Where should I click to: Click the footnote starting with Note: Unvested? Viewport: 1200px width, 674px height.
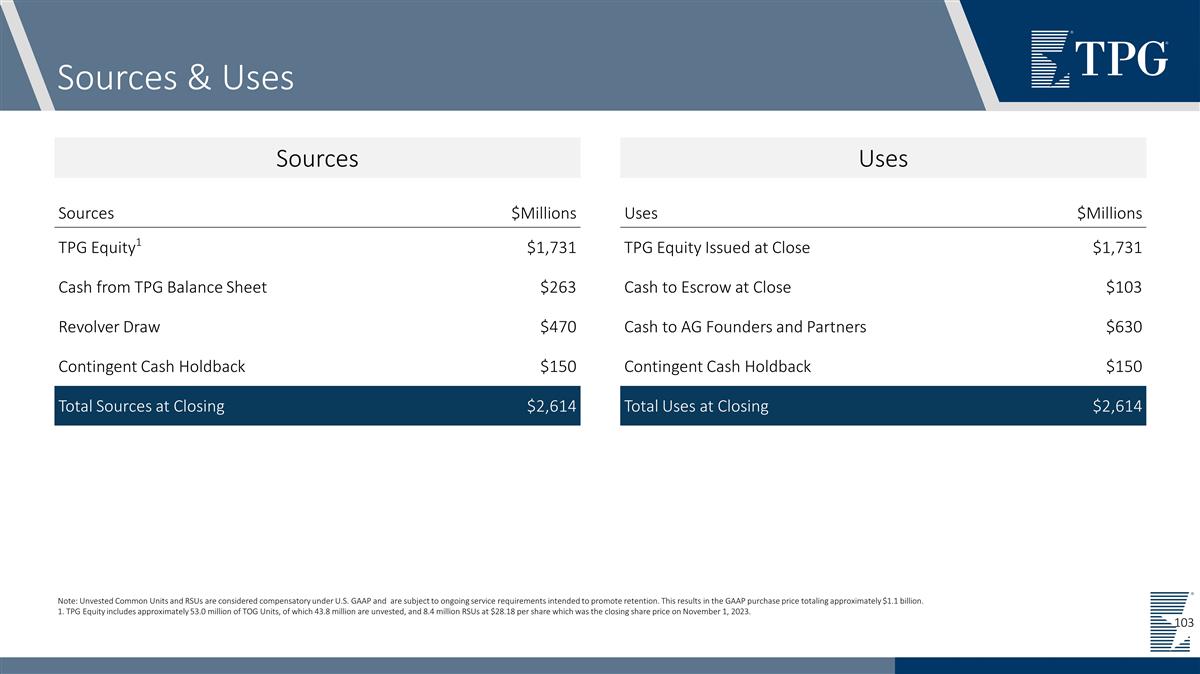click(490, 601)
